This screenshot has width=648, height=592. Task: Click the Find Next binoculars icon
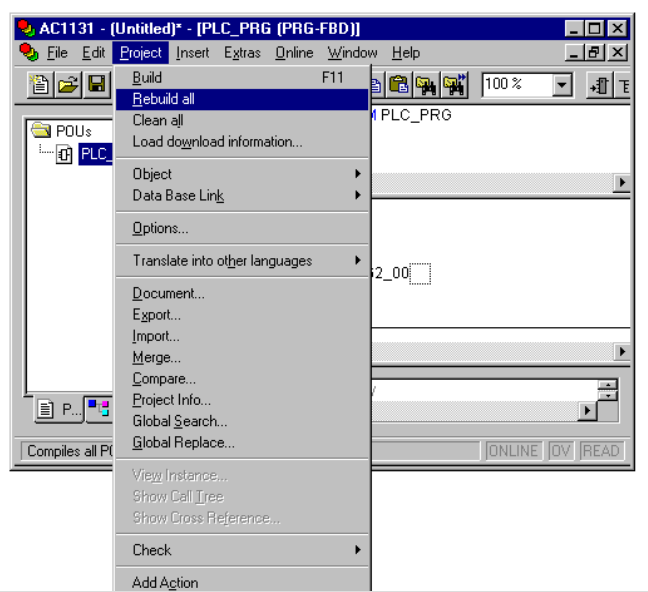pos(455,85)
